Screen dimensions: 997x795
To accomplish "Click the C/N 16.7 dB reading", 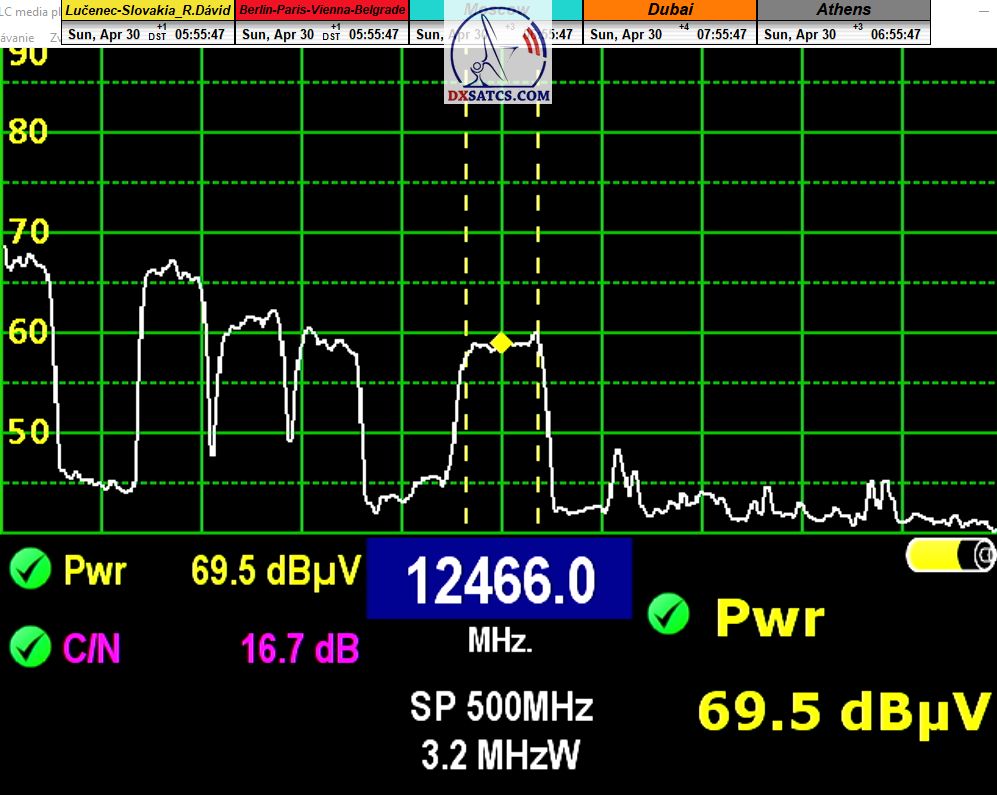I will tap(299, 650).
